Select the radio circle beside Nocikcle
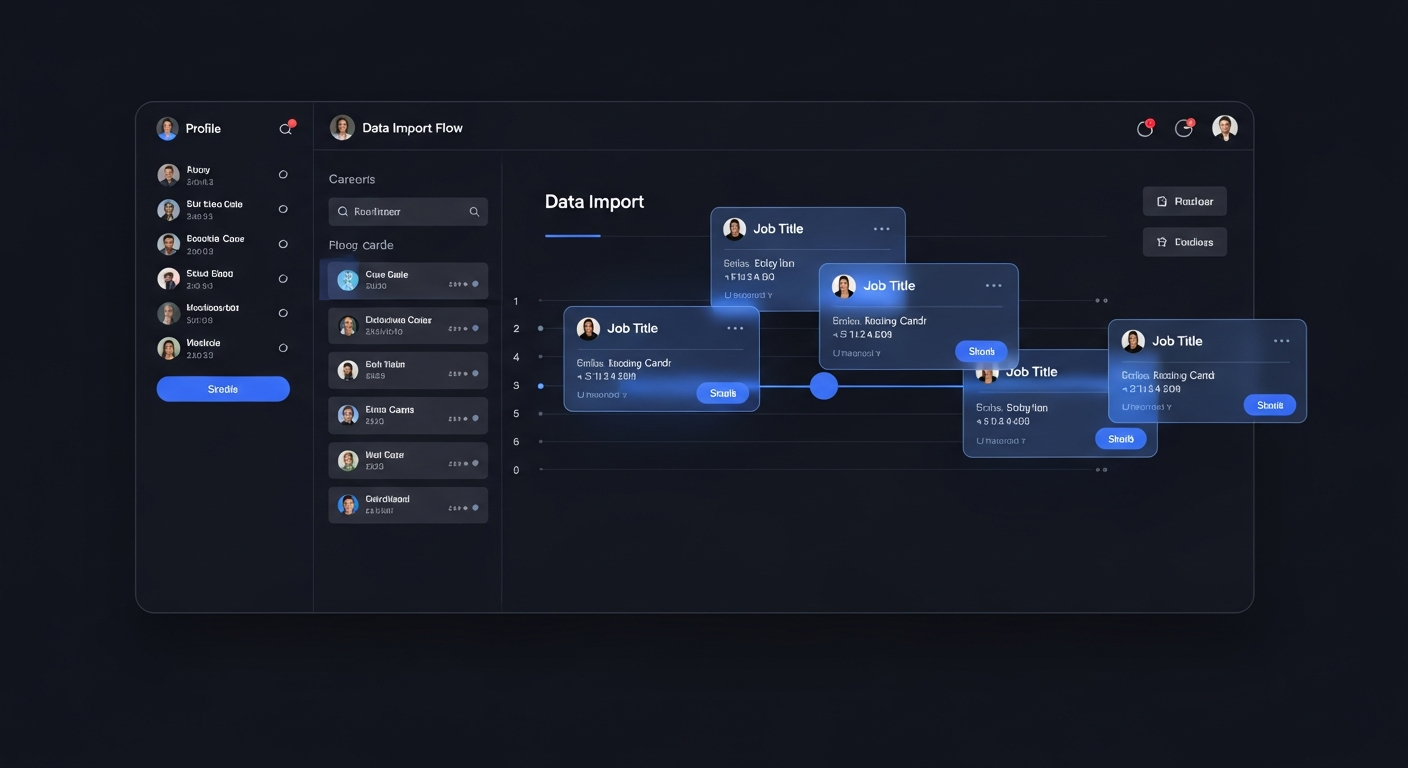The width and height of the screenshot is (1408, 768). pos(283,348)
